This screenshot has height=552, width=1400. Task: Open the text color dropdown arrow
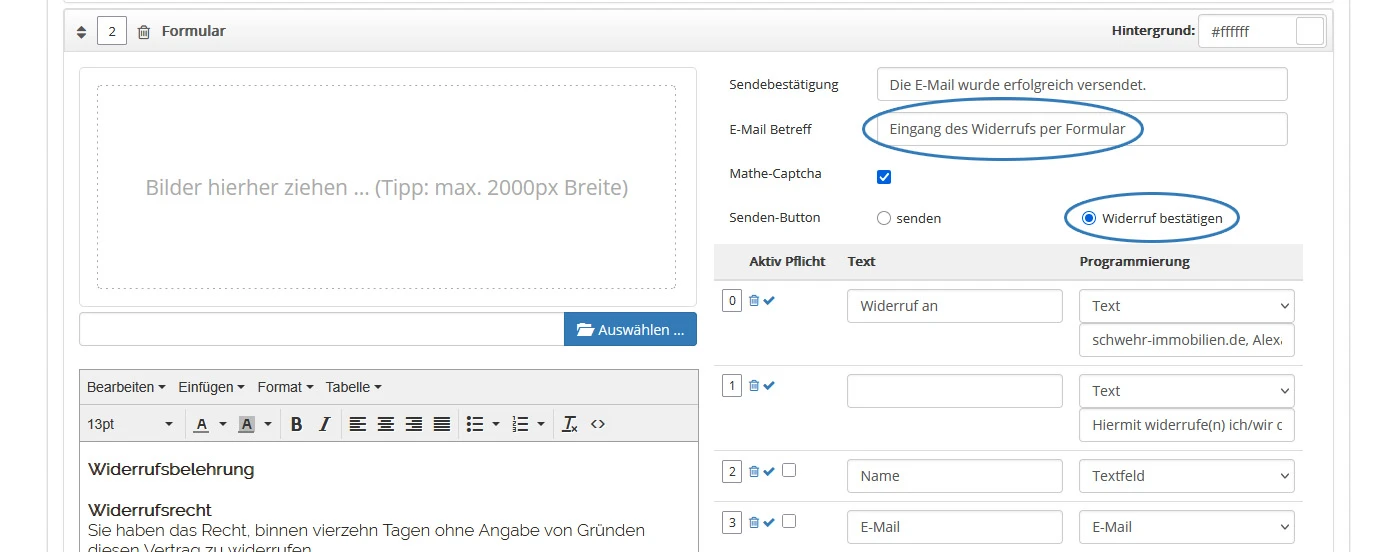[x=222, y=424]
